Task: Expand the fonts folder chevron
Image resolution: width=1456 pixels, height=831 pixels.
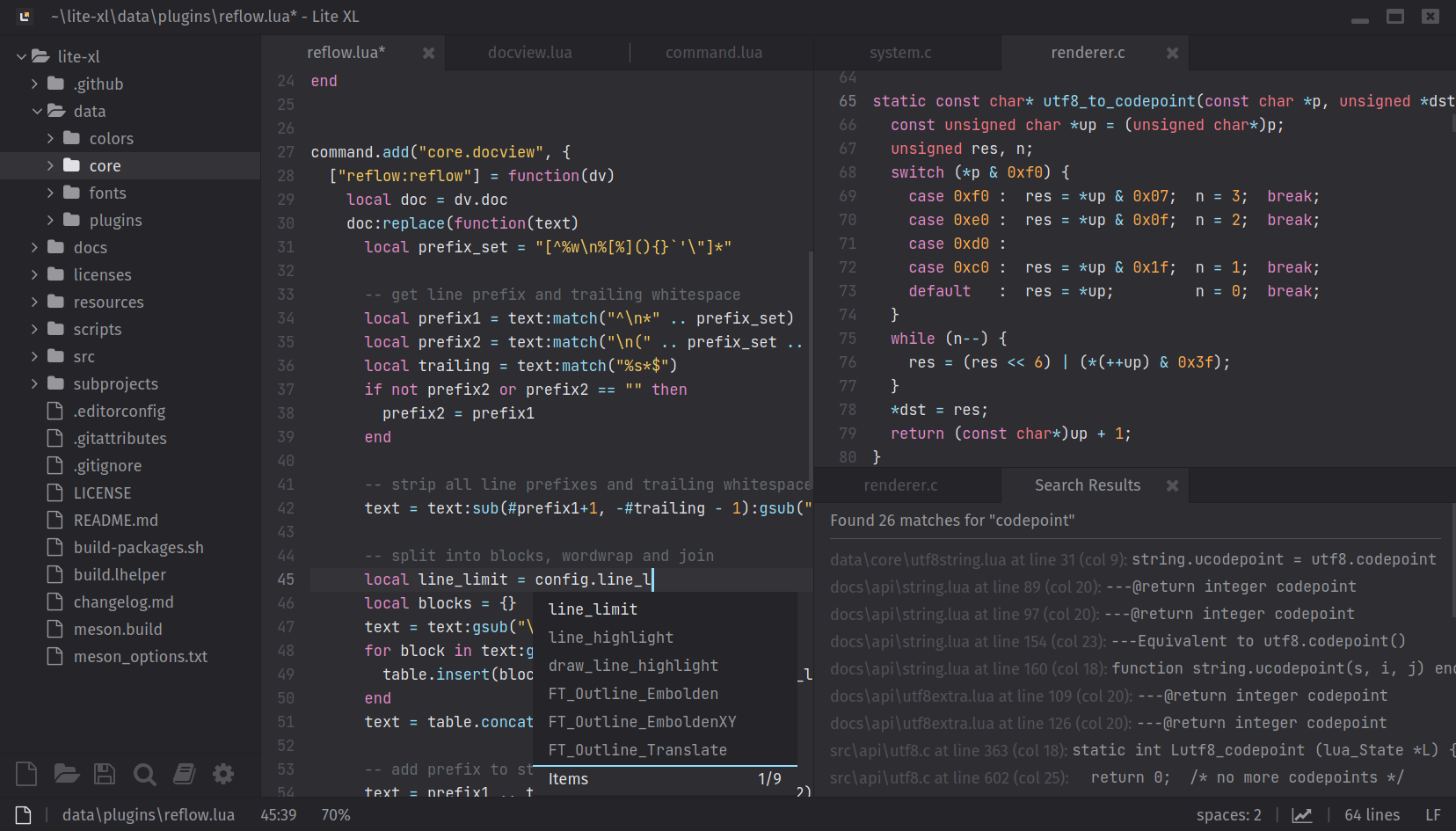Action: pos(50,193)
